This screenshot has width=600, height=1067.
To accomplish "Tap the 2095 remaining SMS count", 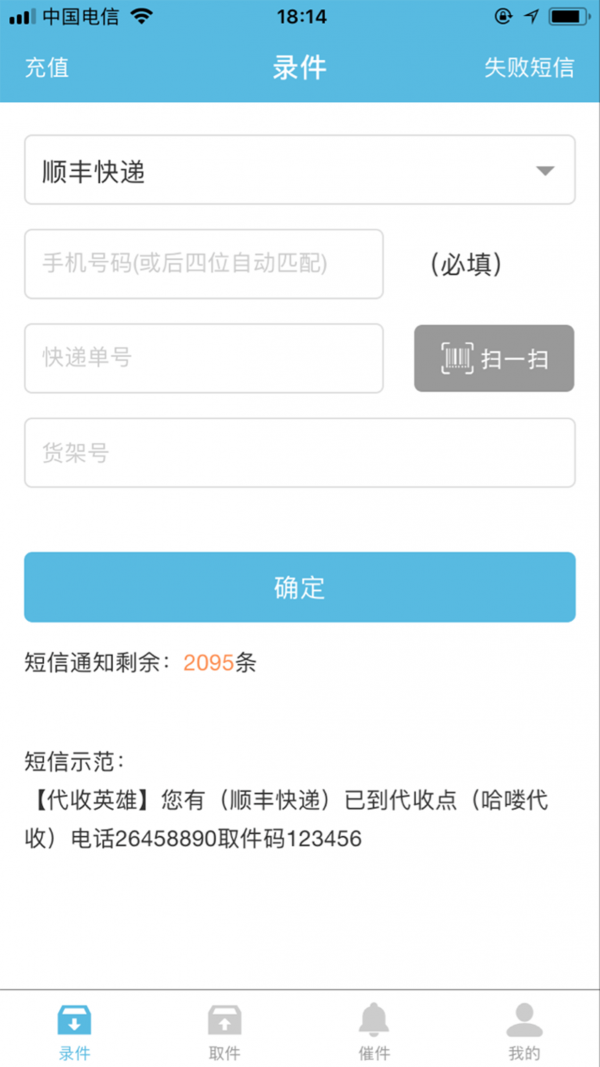I will click(x=208, y=662).
